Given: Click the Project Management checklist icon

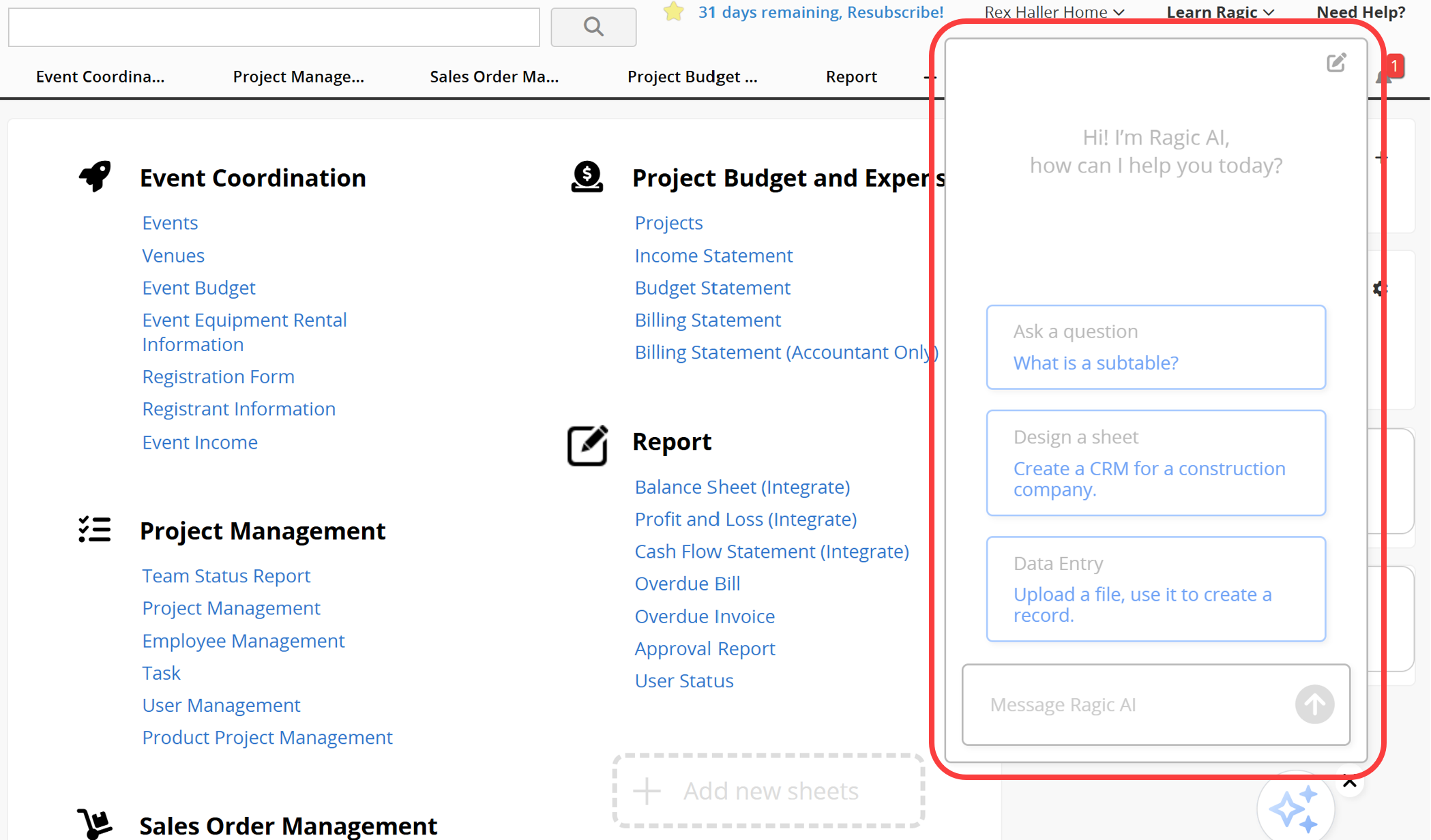Looking at the screenshot, I should 94,530.
